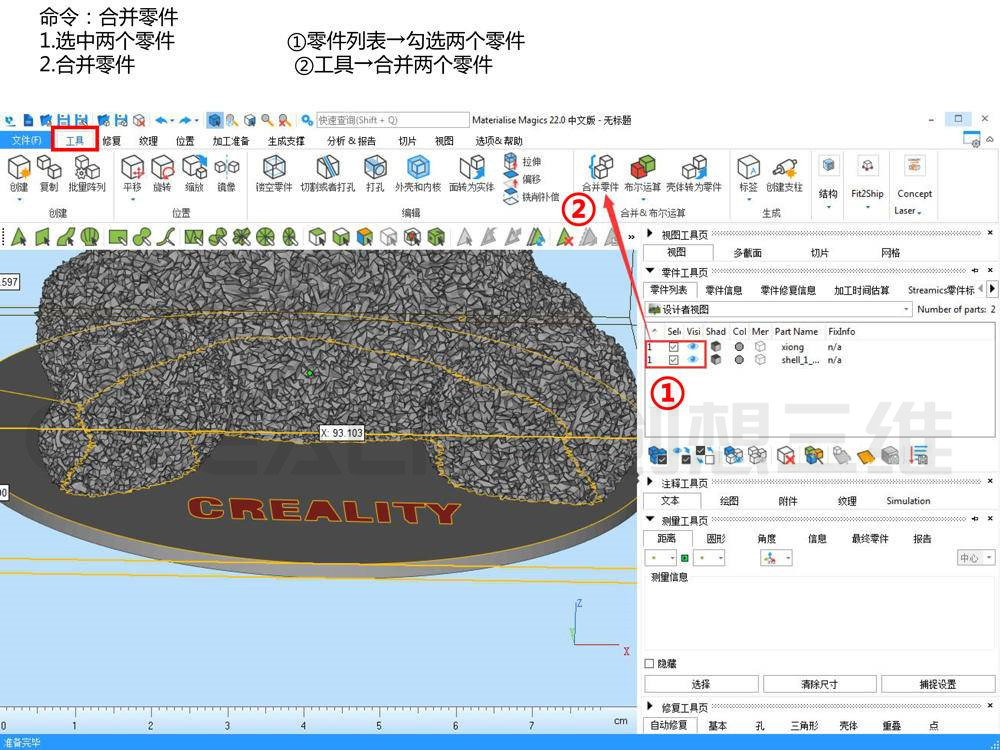
Task: Click the 平移 (Translate) icon
Action: (132, 167)
